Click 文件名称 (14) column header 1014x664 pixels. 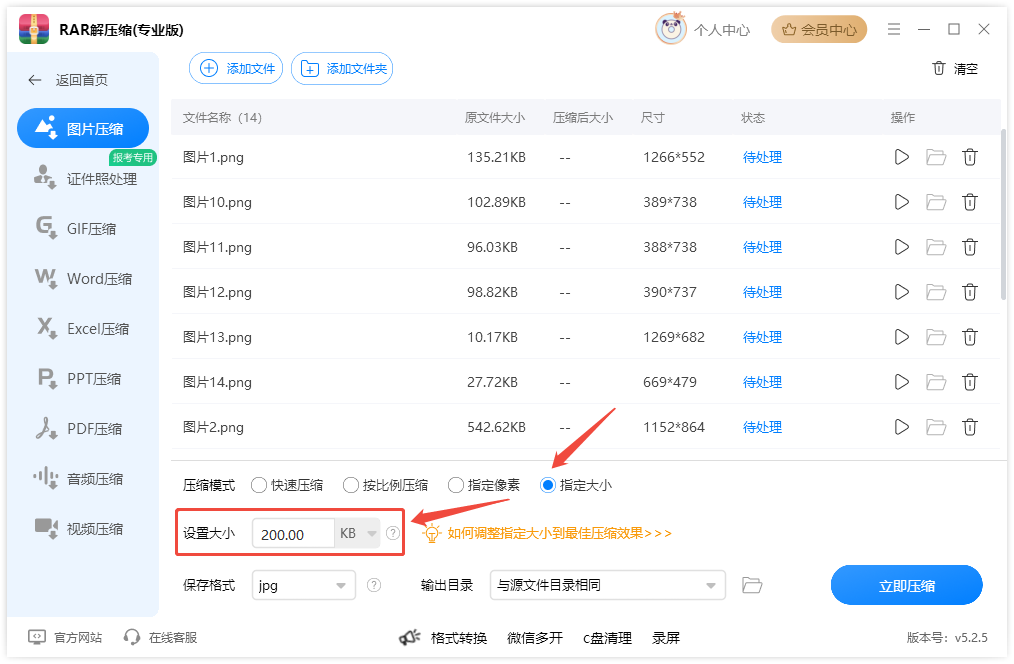222,118
